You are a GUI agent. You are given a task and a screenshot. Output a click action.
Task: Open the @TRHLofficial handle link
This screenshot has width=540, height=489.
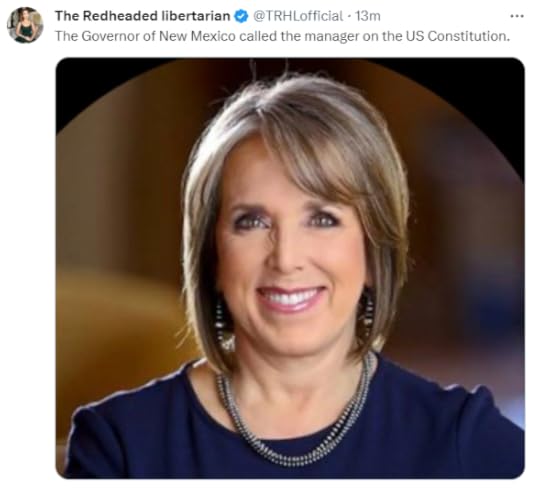(298, 16)
